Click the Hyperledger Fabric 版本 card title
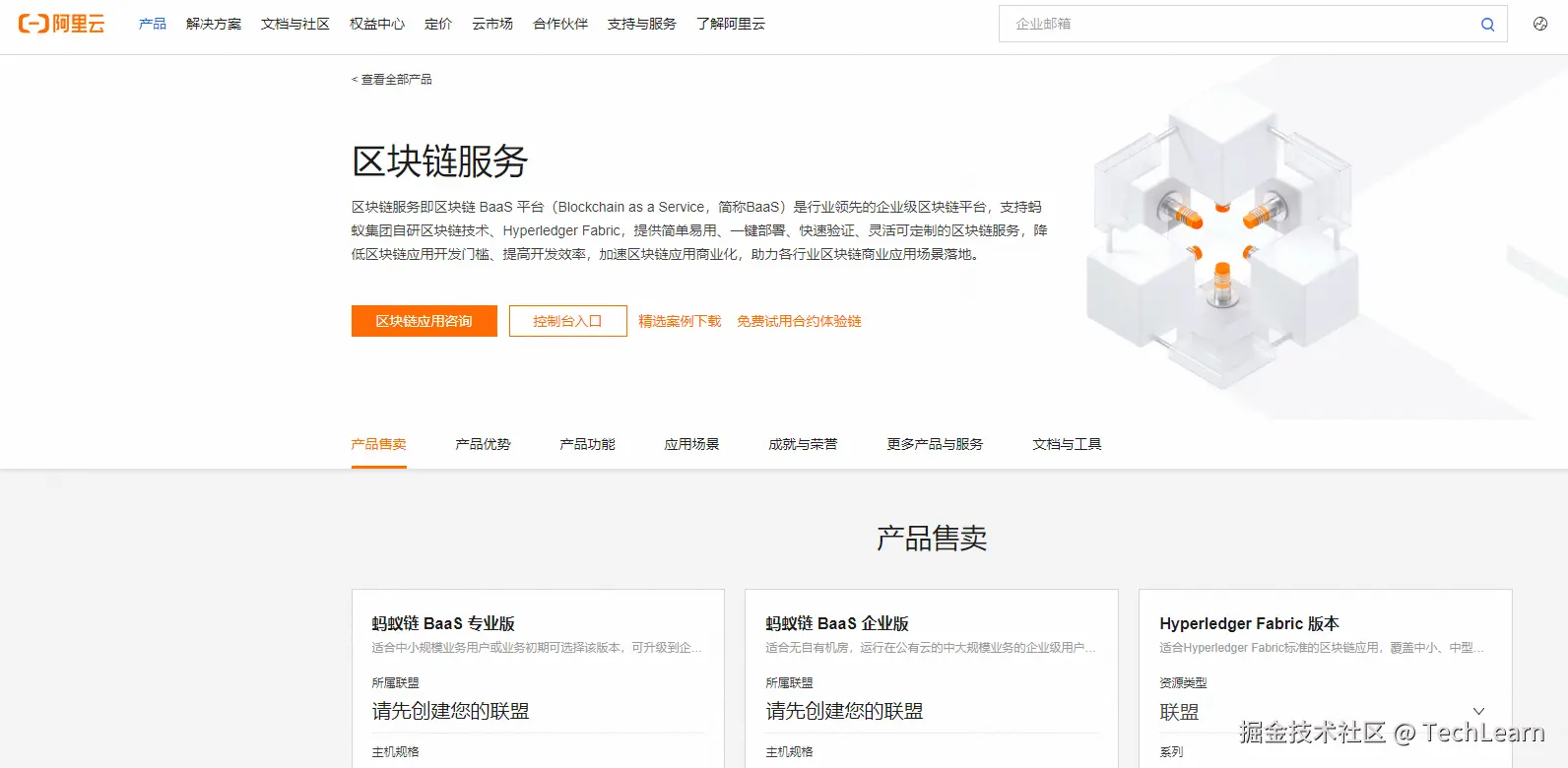1568x768 pixels. pyautogui.click(x=1249, y=623)
